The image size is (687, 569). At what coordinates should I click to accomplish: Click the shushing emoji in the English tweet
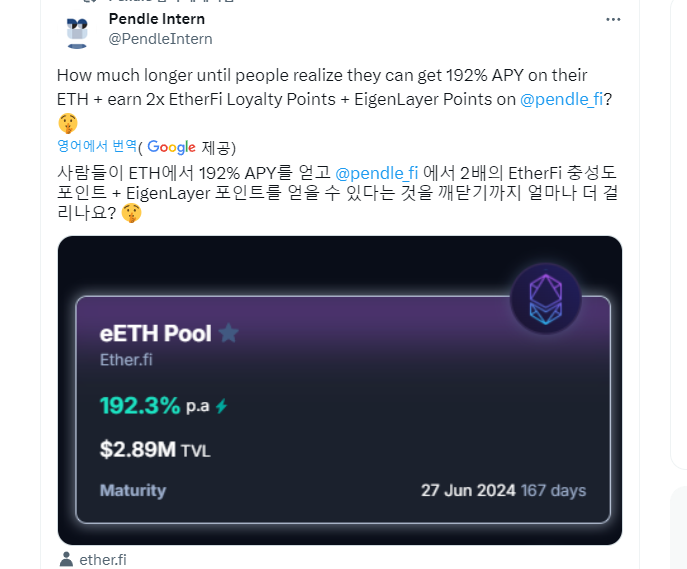(x=68, y=123)
